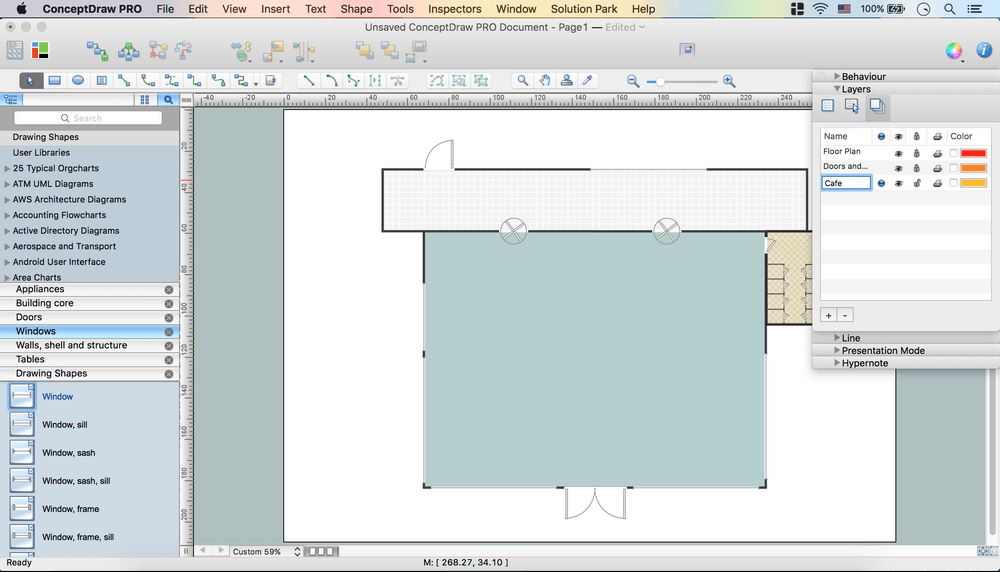Open the Inspectors menu

(x=454, y=9)
